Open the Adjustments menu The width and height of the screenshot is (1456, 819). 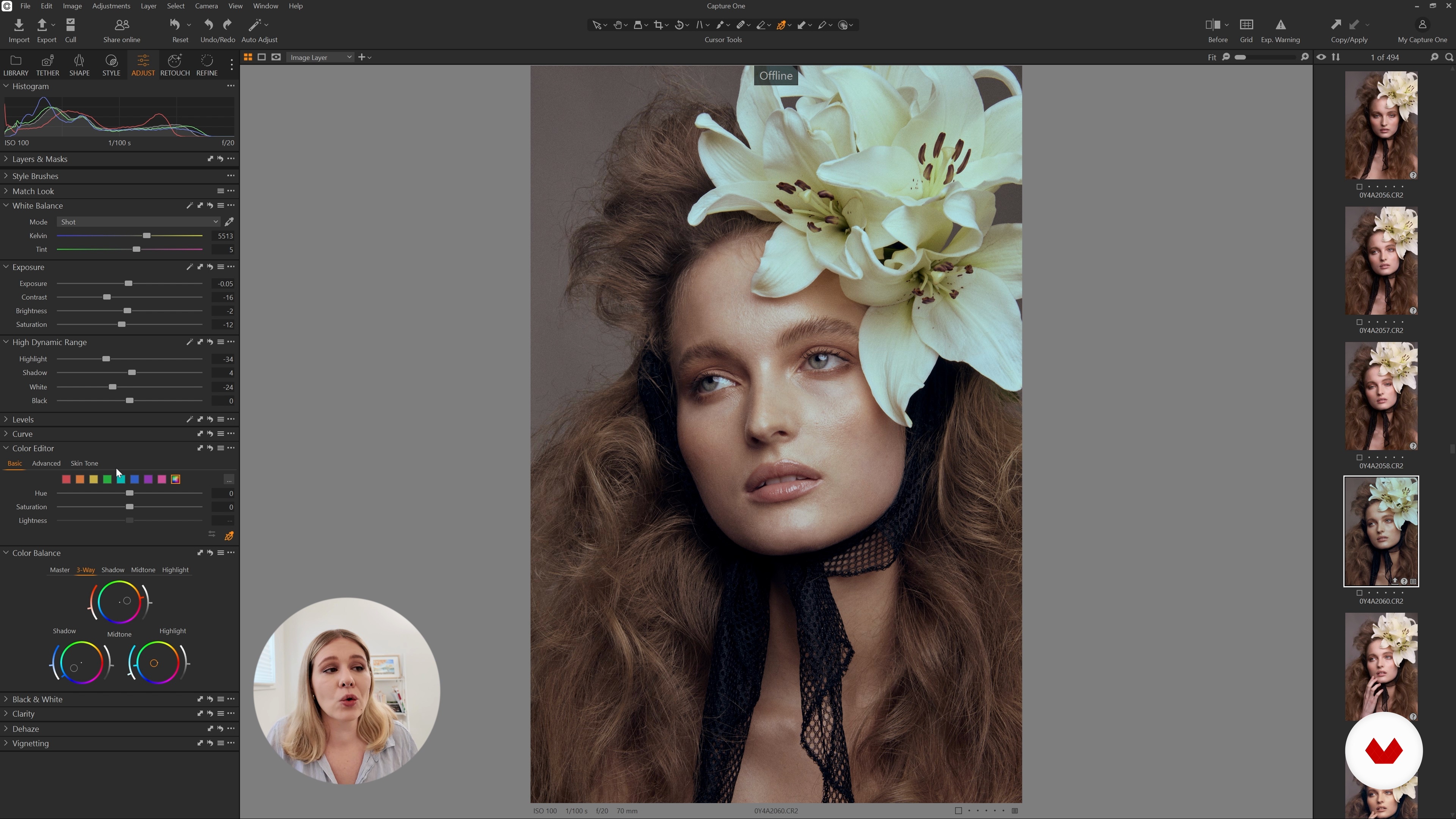111,6
